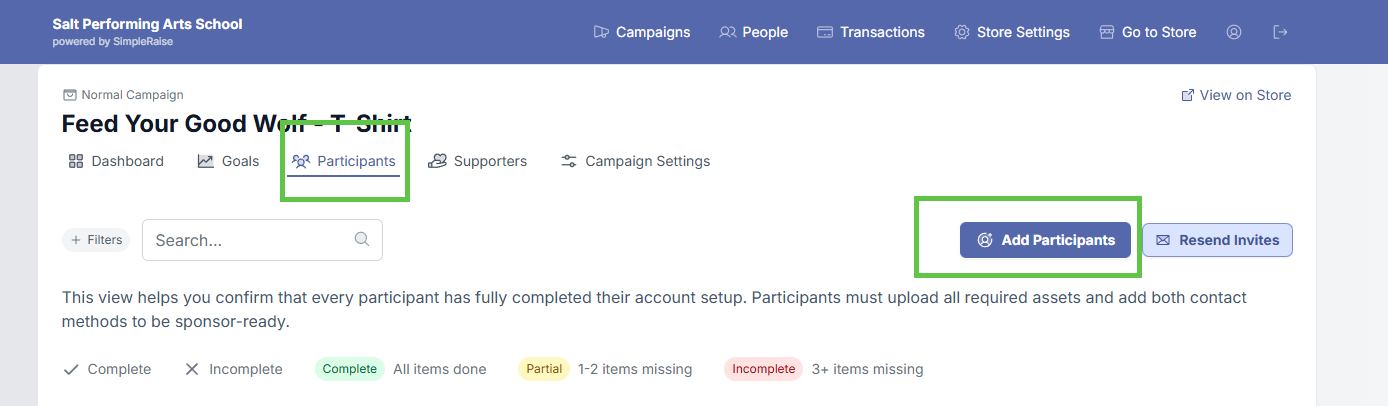Click the Campaigns megaphone icon
The width and height of the screenshot is (1388, 406).
click(601, 32)
